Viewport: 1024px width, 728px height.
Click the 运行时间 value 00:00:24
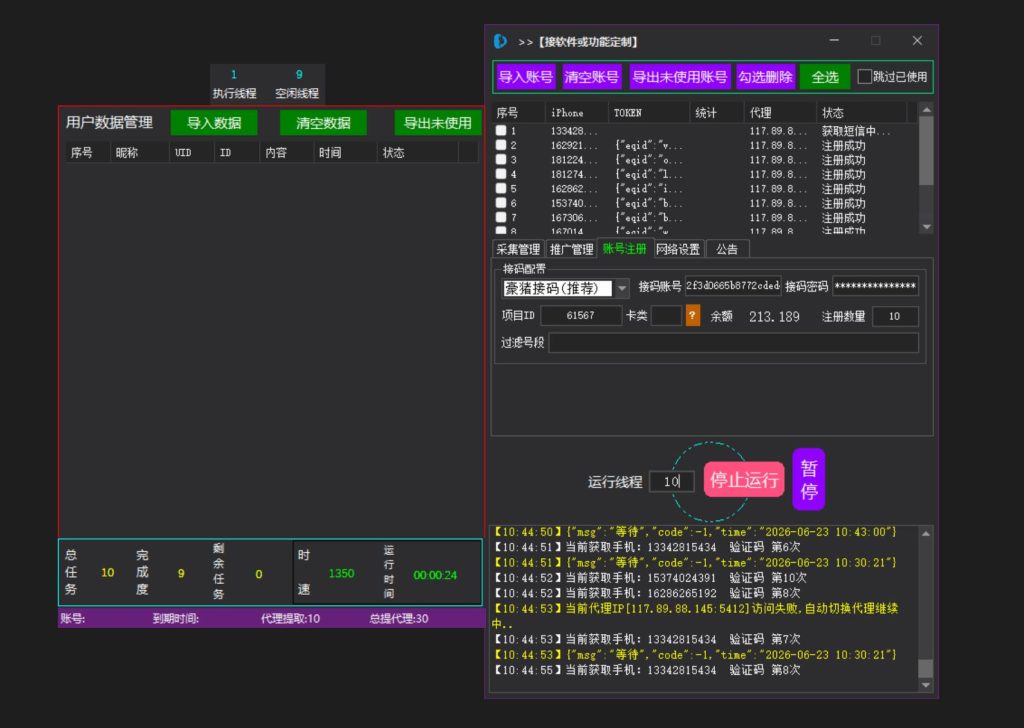coord(435,575)
